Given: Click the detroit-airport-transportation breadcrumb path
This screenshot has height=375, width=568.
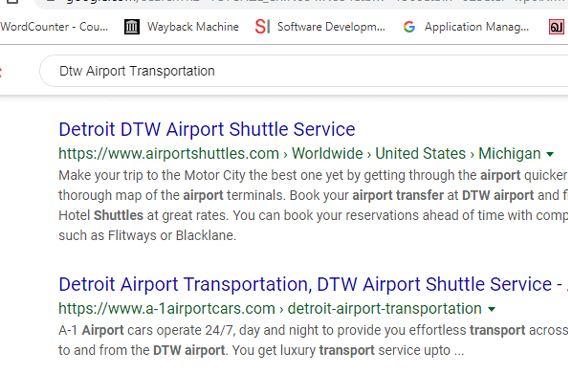Looking at the screenshot, I should [384, 309].
